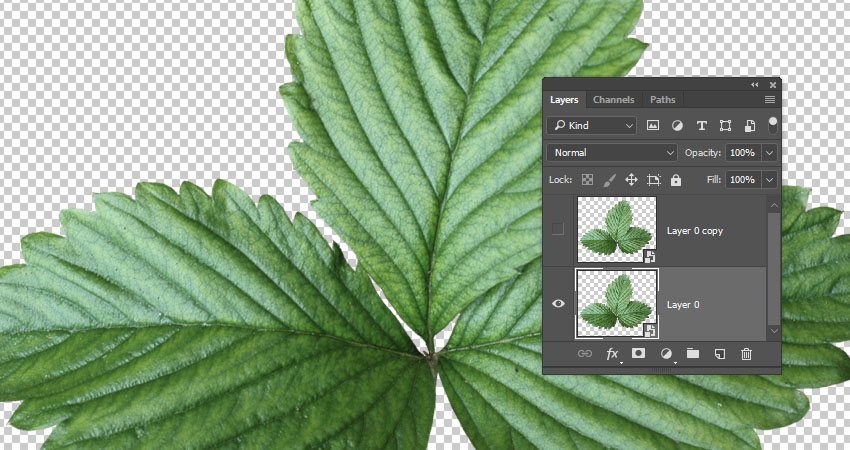Select the Layer 0 copy thumbnail
The width and height of the screenshot is (850, 450).
click(617, 229)
